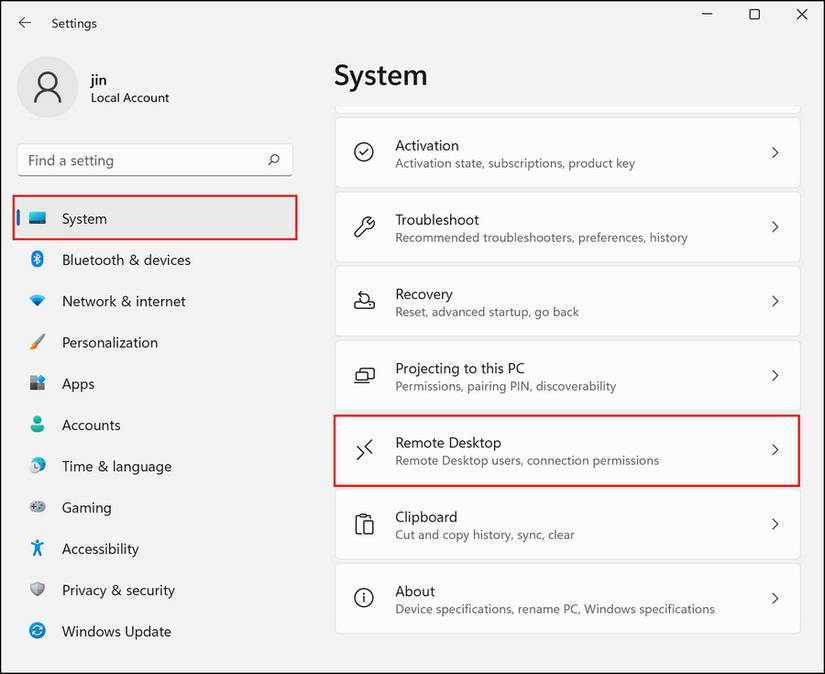Image resolution: width=825 pixels, height=674 pixels.
Task: Click the Clipboard icon in System list
Action: point(364,524)
